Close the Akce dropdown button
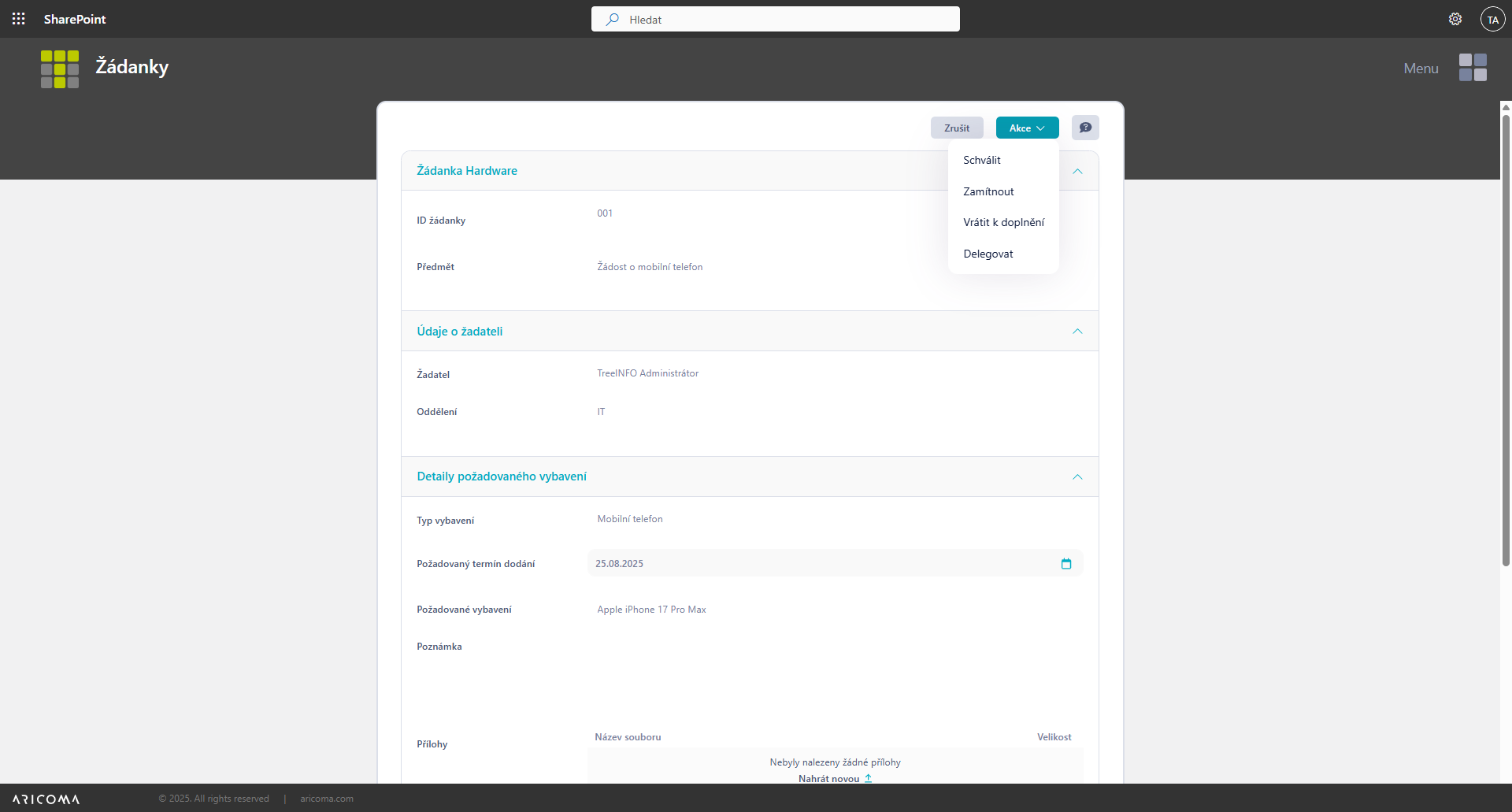 point(1026,128)
